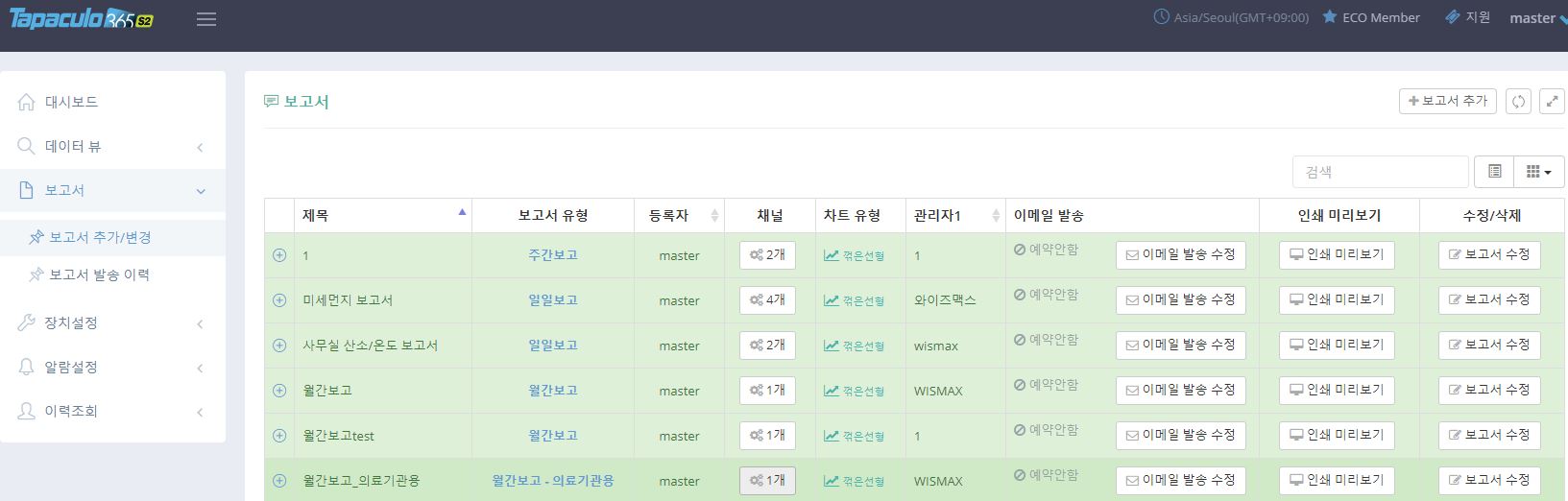Click the chevron beside 이력조회
The width and height of the screenshot is (1568, 501).
click(x=200, y=412)
